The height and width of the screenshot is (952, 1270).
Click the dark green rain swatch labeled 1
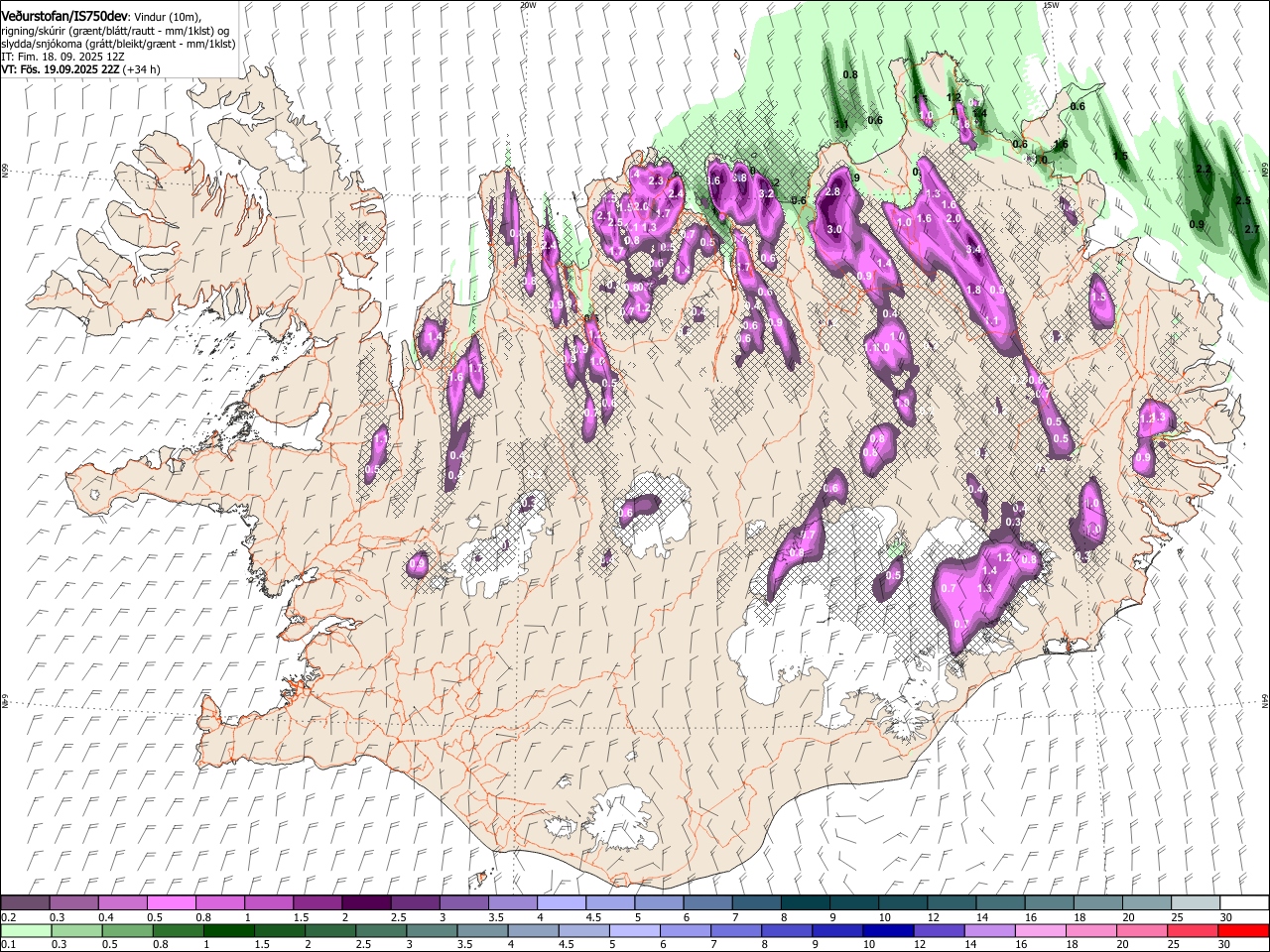tap(228, 930)
